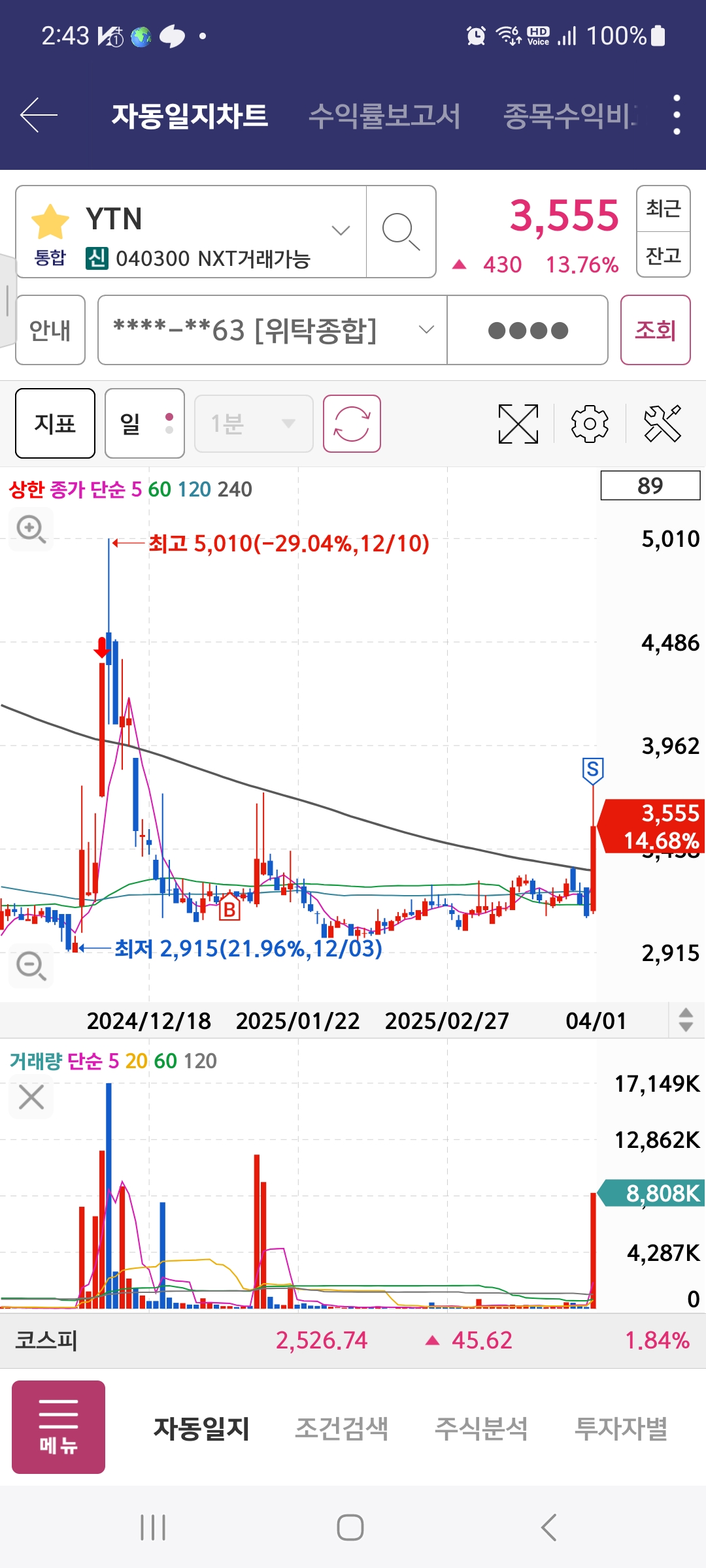The image size is (706, 1568).
Task: Switch to 수익률보고서 tab
Action: coord(384,116)
